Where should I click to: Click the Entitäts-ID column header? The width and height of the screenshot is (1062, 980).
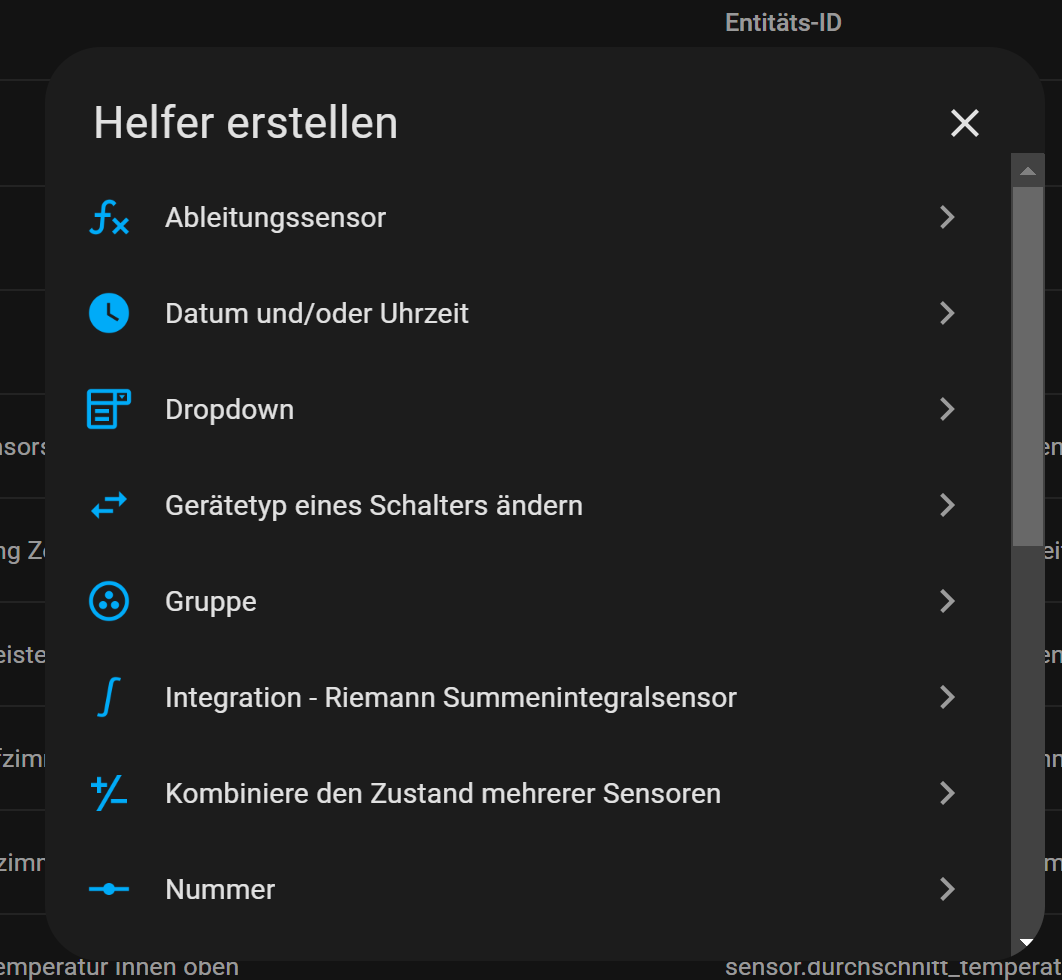tap(783, 22)
